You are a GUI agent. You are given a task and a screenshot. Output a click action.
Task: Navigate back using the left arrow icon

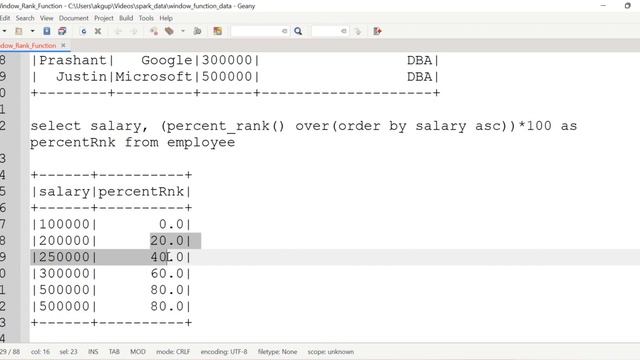(x=118, y=31)
